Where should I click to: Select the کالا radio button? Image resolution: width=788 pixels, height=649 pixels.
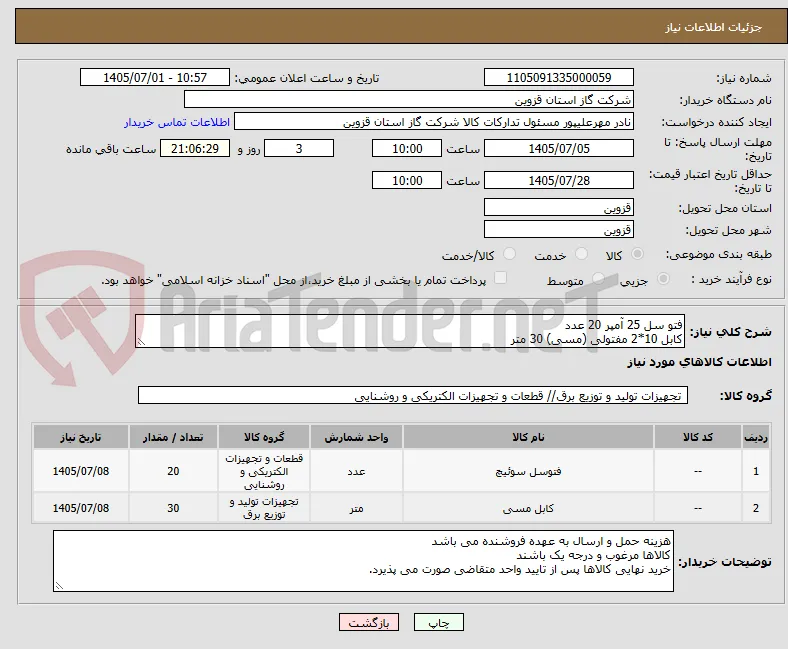[637, 254]
